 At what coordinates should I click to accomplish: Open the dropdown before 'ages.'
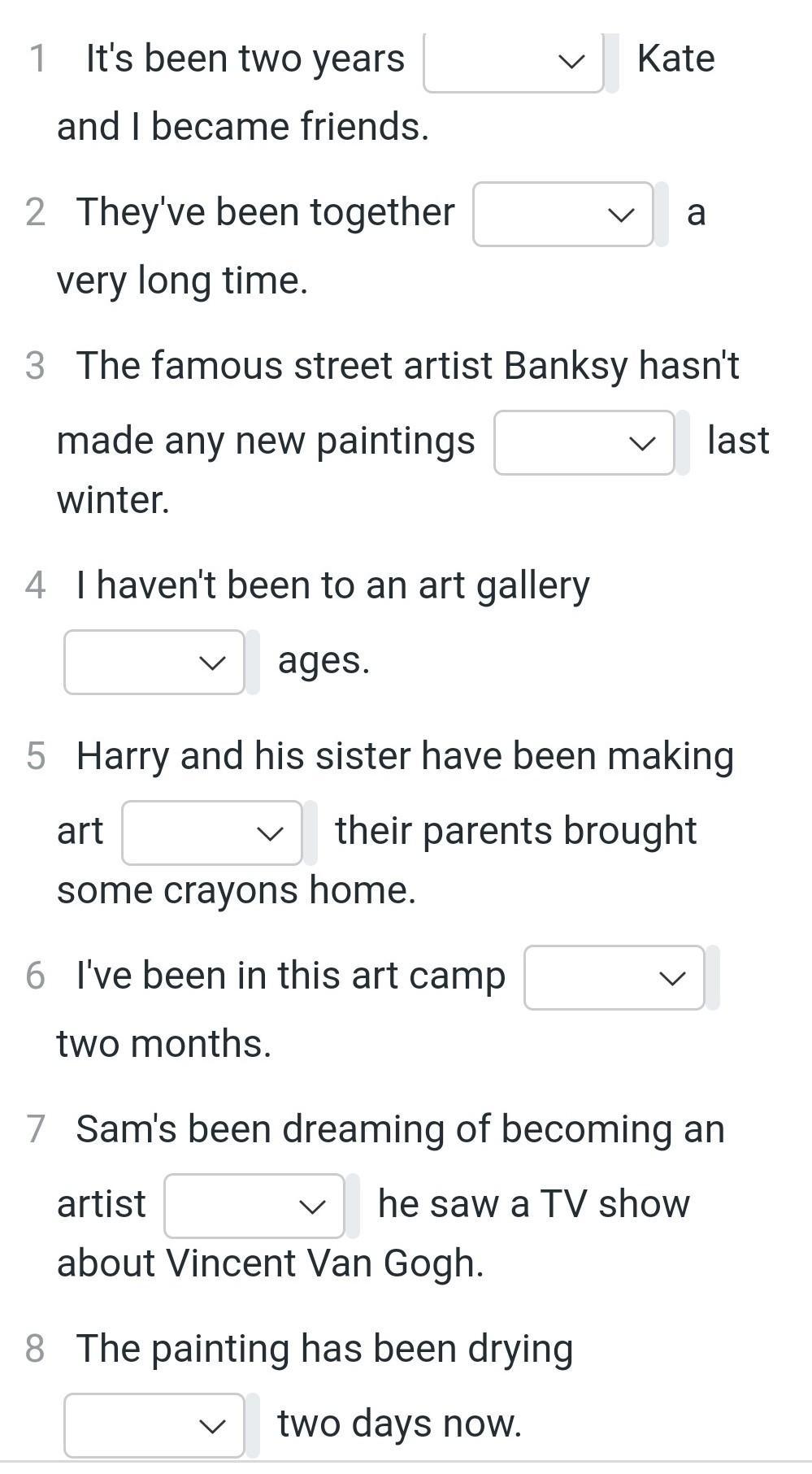(154, 663)
